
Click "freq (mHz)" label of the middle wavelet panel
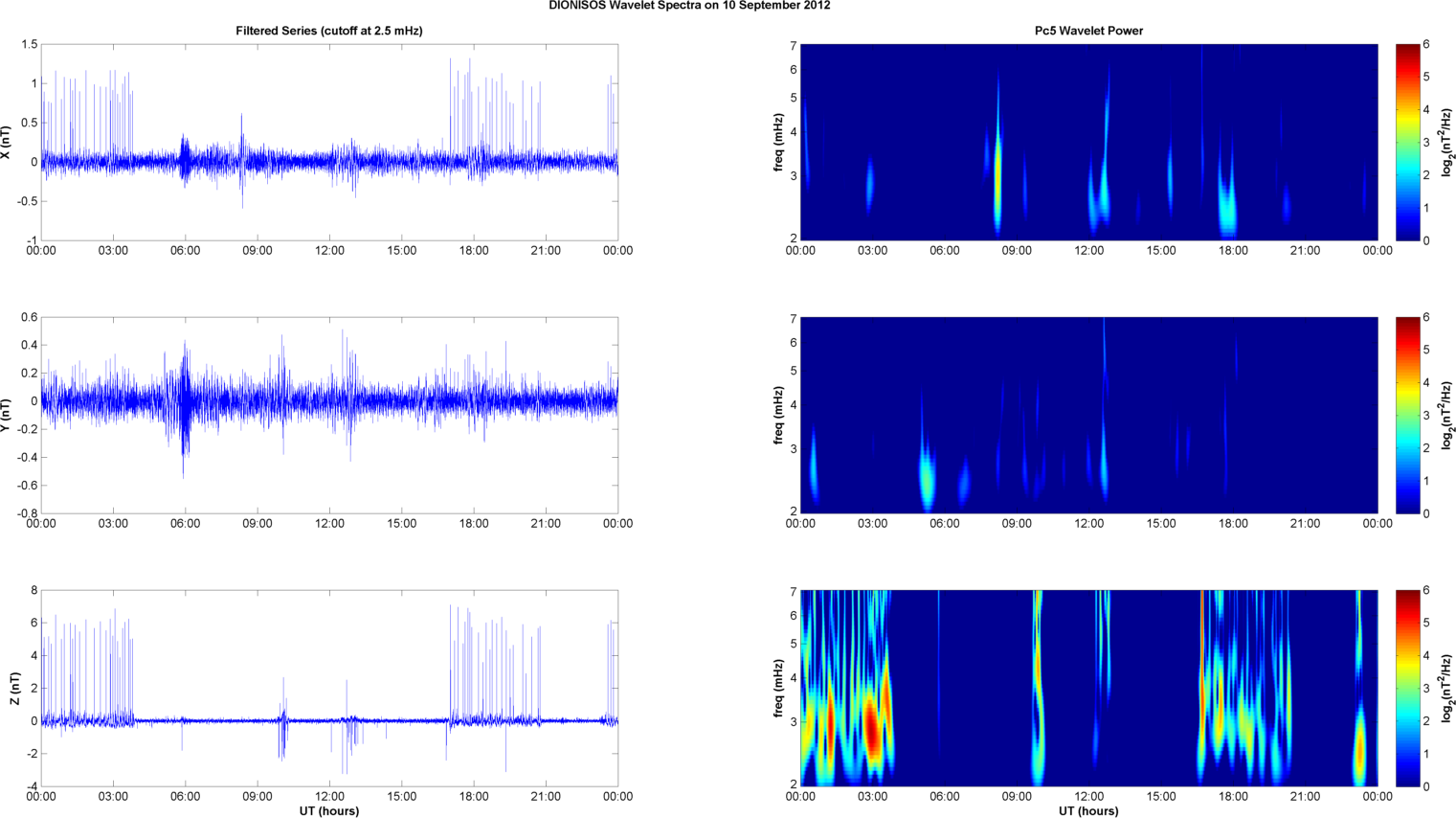coord(778,415)
